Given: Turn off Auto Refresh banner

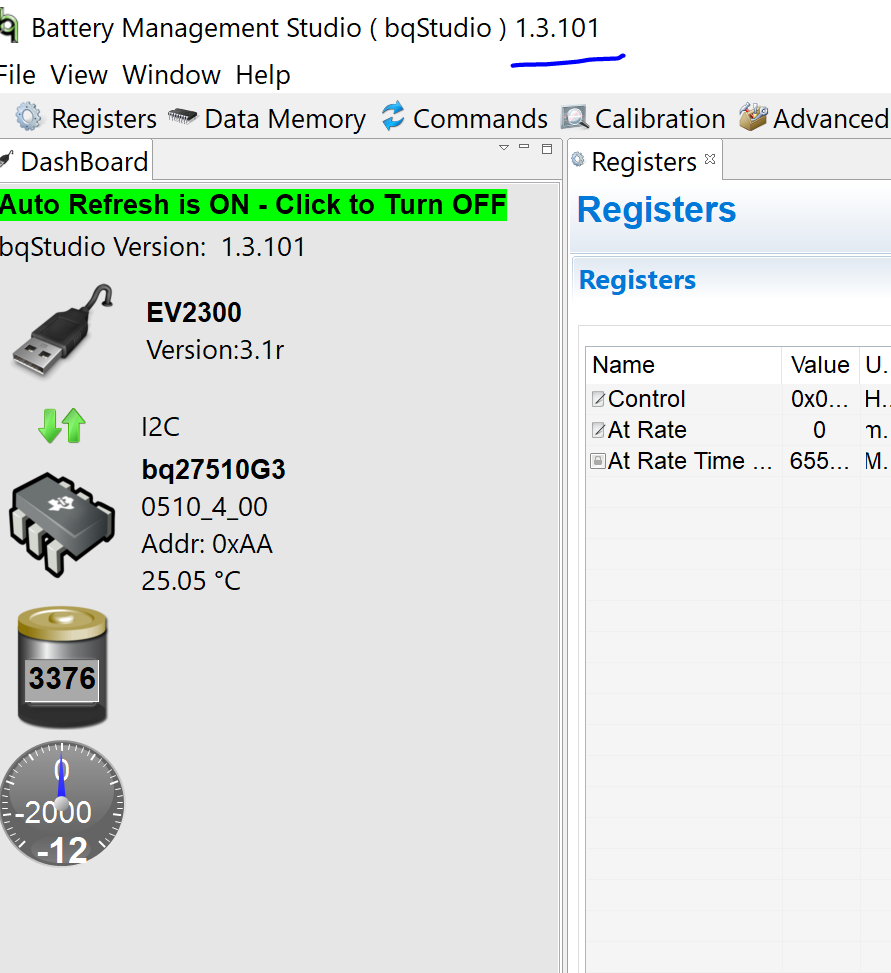Looking at the screenshot, I should [253, 205].
